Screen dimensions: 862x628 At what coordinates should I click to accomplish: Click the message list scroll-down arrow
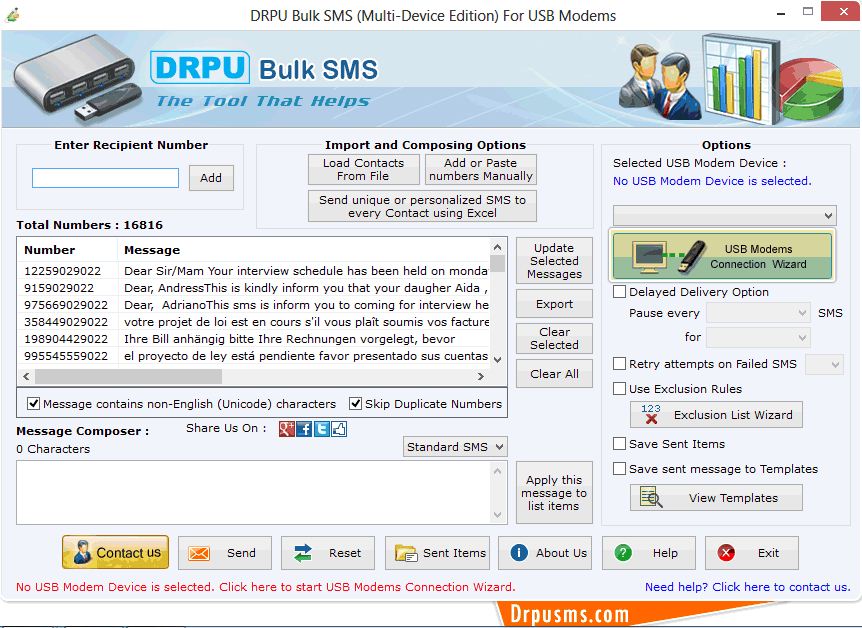click(x=498, y=360)
